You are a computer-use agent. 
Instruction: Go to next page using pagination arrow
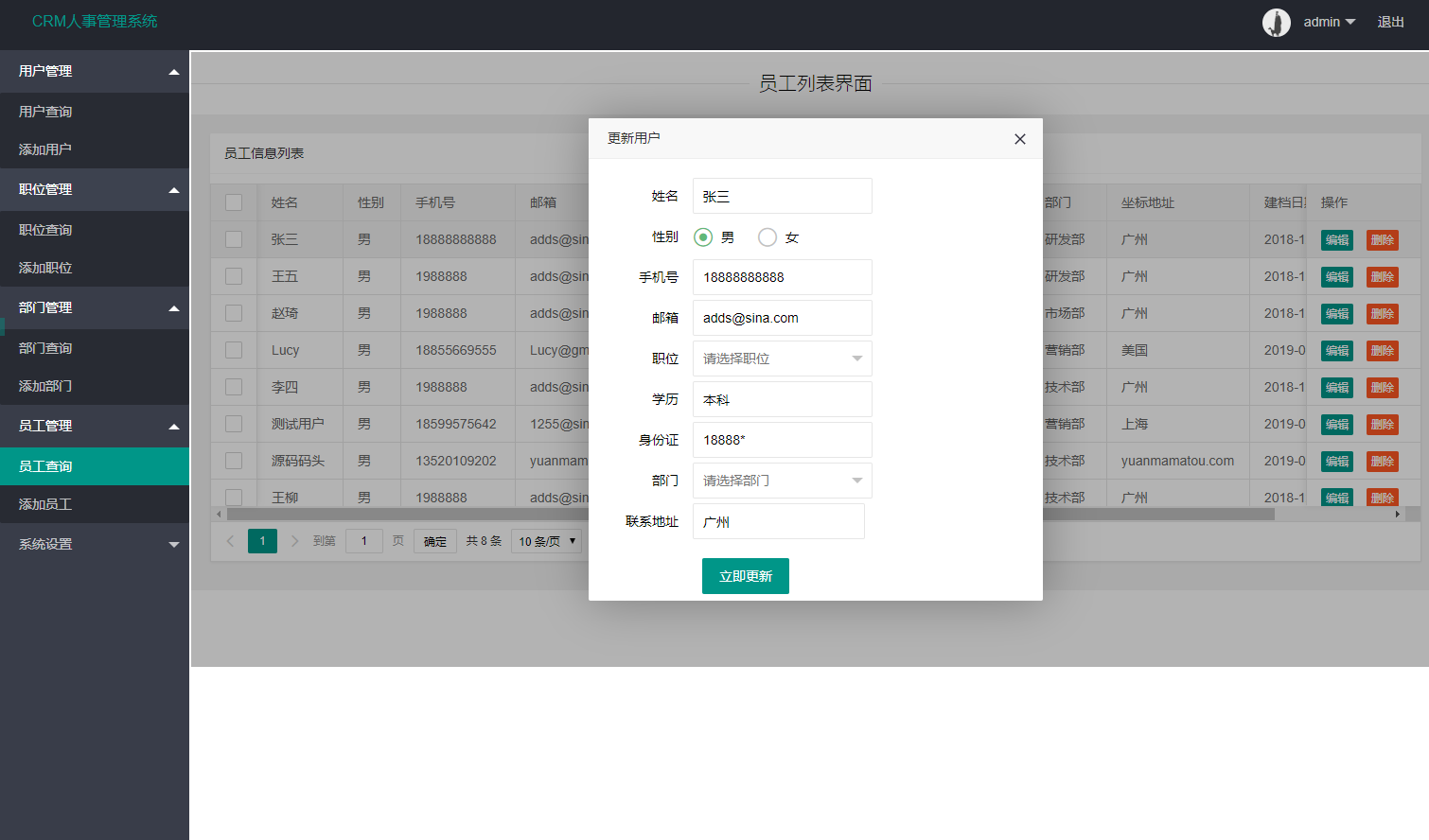click(x=294, y=540)
